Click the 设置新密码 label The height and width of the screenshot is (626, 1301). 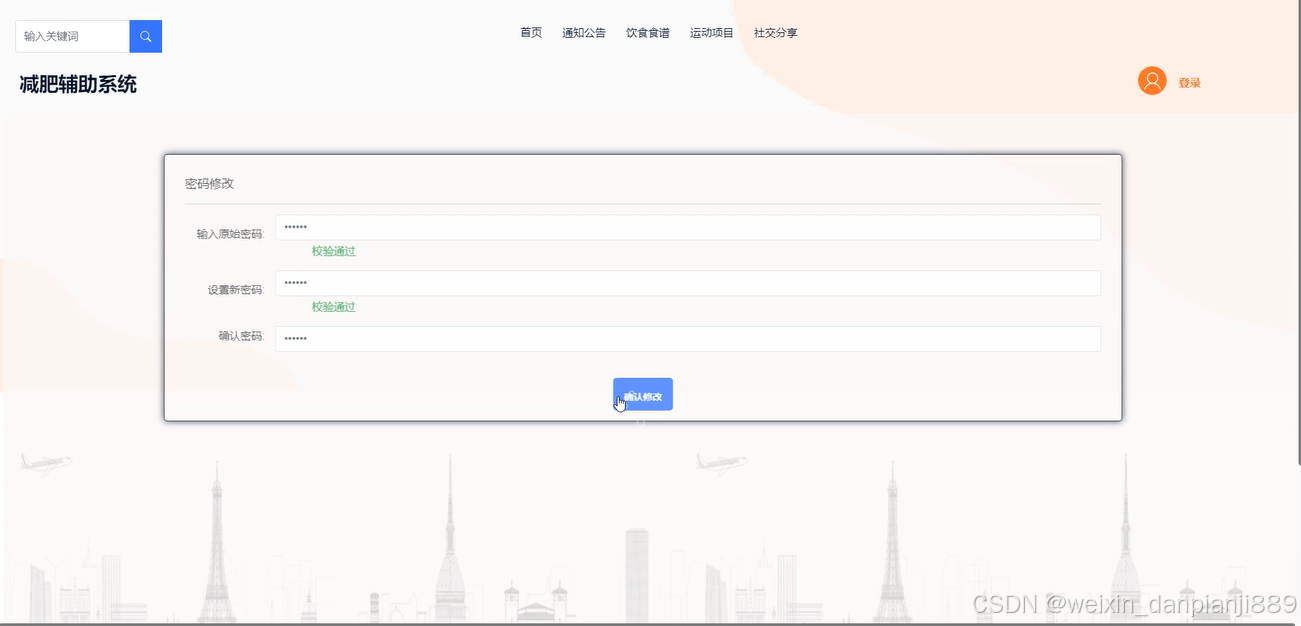pyautogui.click(x=236, y=290)
